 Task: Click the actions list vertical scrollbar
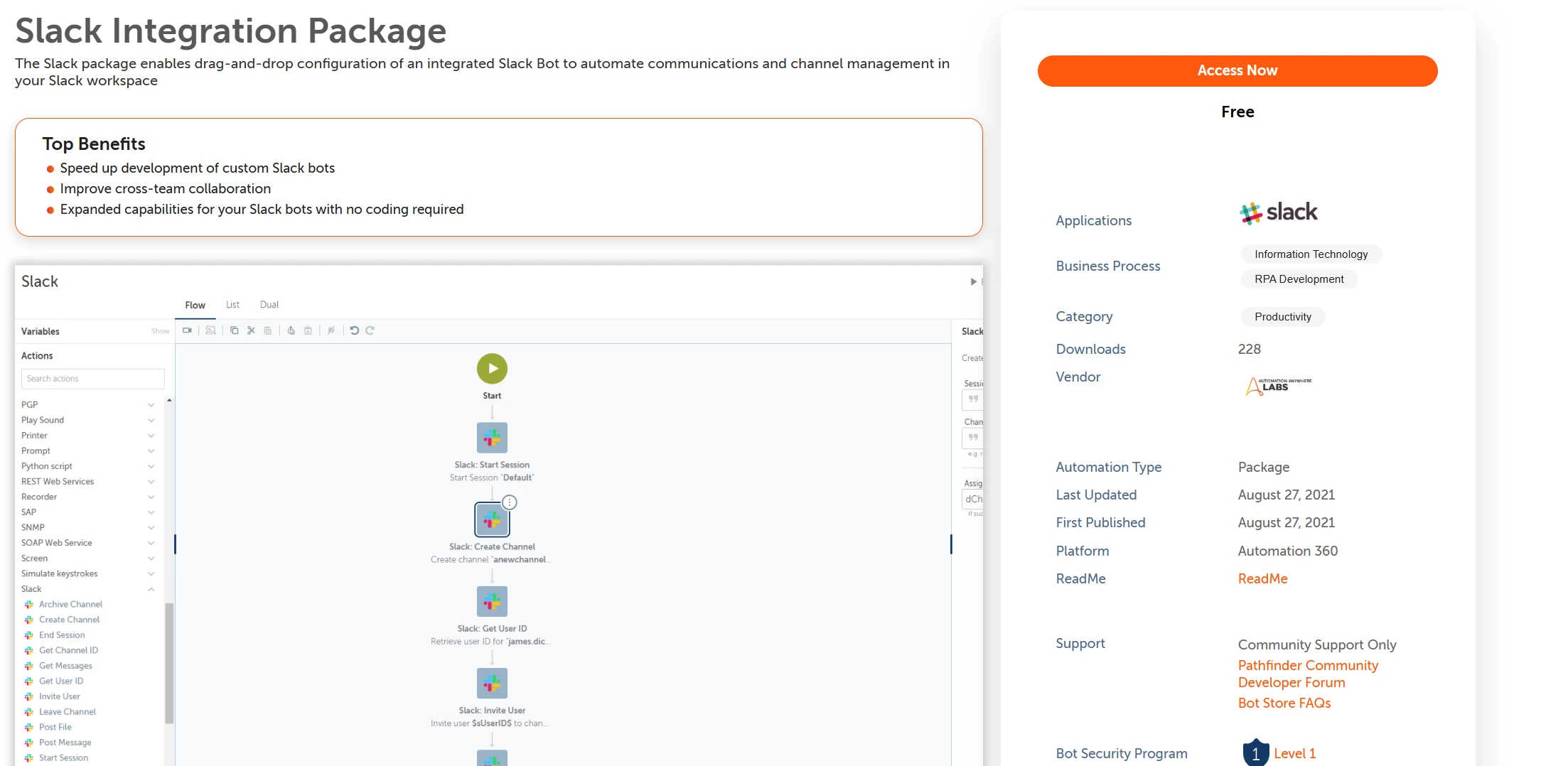(169, 662)
